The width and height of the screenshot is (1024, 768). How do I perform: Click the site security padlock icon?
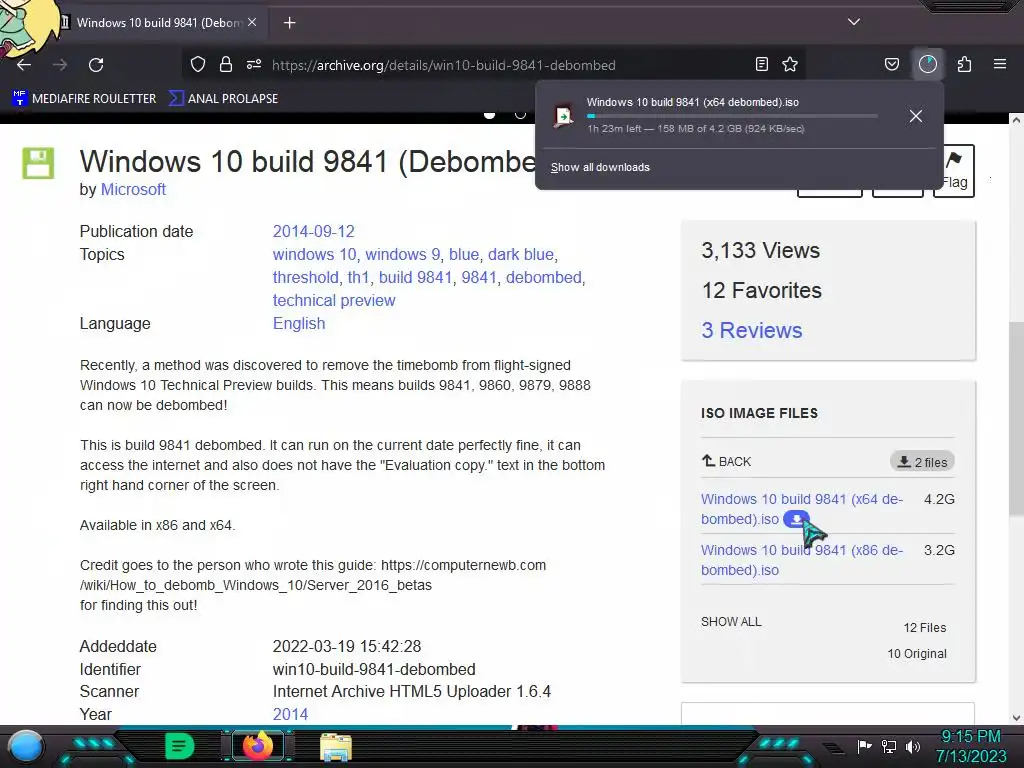click(226, 65)
